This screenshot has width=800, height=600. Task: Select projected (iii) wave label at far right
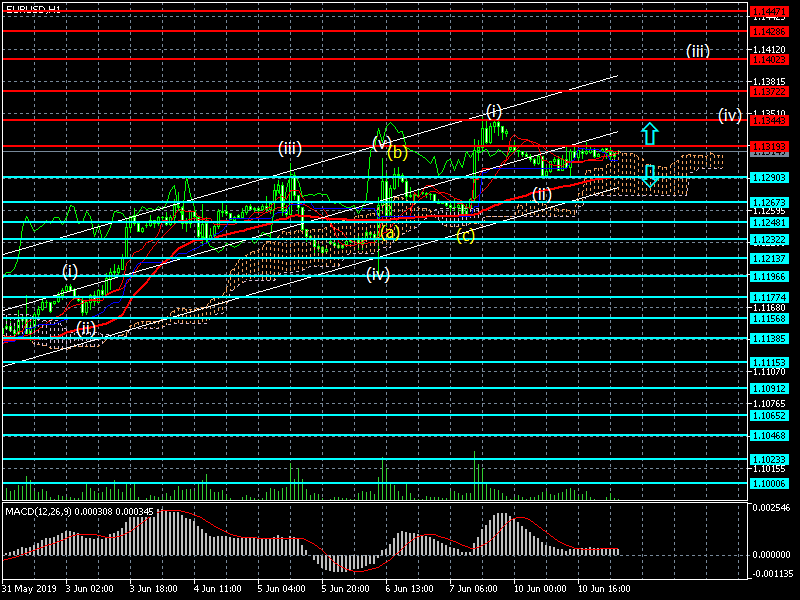tap(697, 51)
